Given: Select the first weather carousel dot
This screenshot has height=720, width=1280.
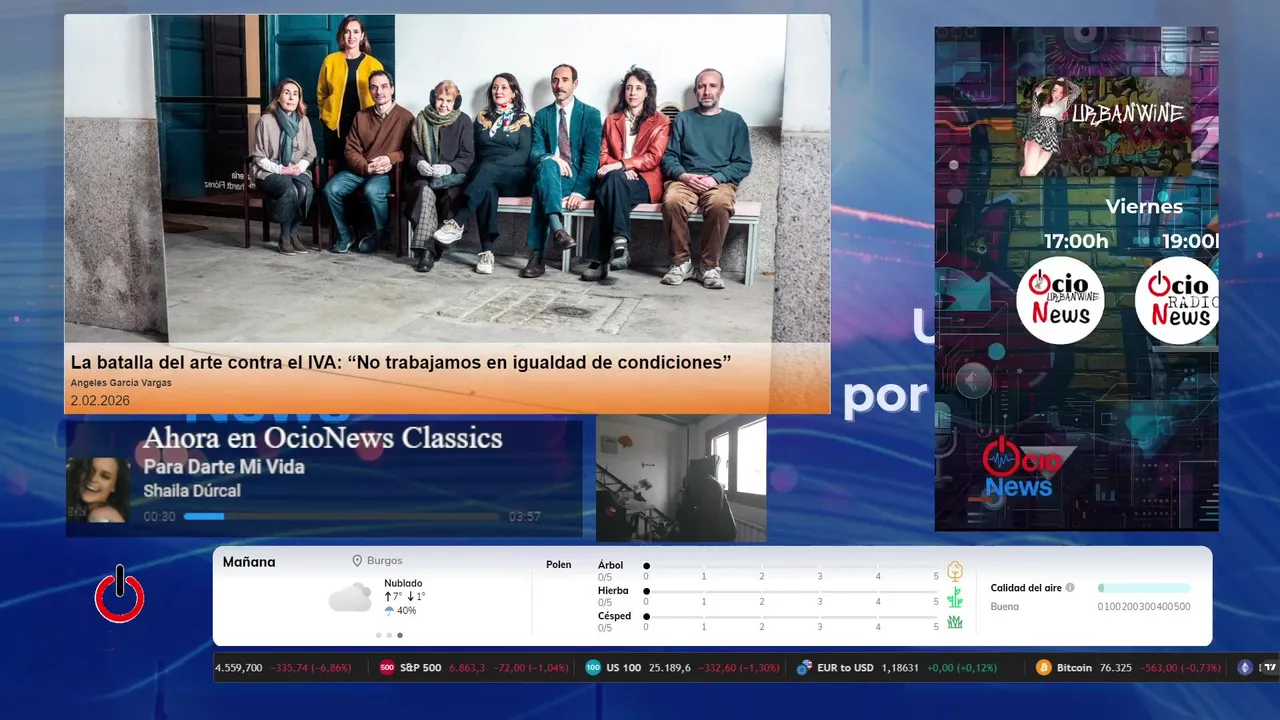Looking at the screenshot, I should [378, 635].
